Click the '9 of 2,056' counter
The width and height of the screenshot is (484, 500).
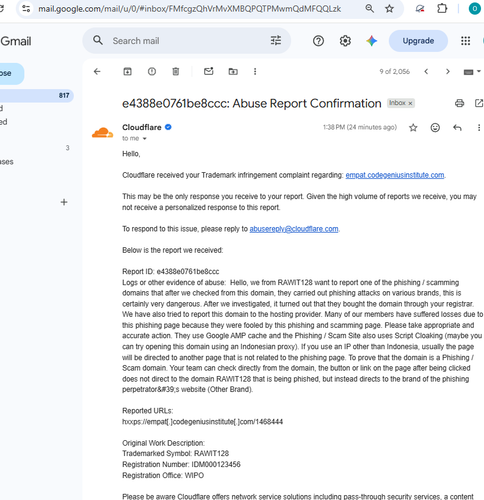click(394, 72)
